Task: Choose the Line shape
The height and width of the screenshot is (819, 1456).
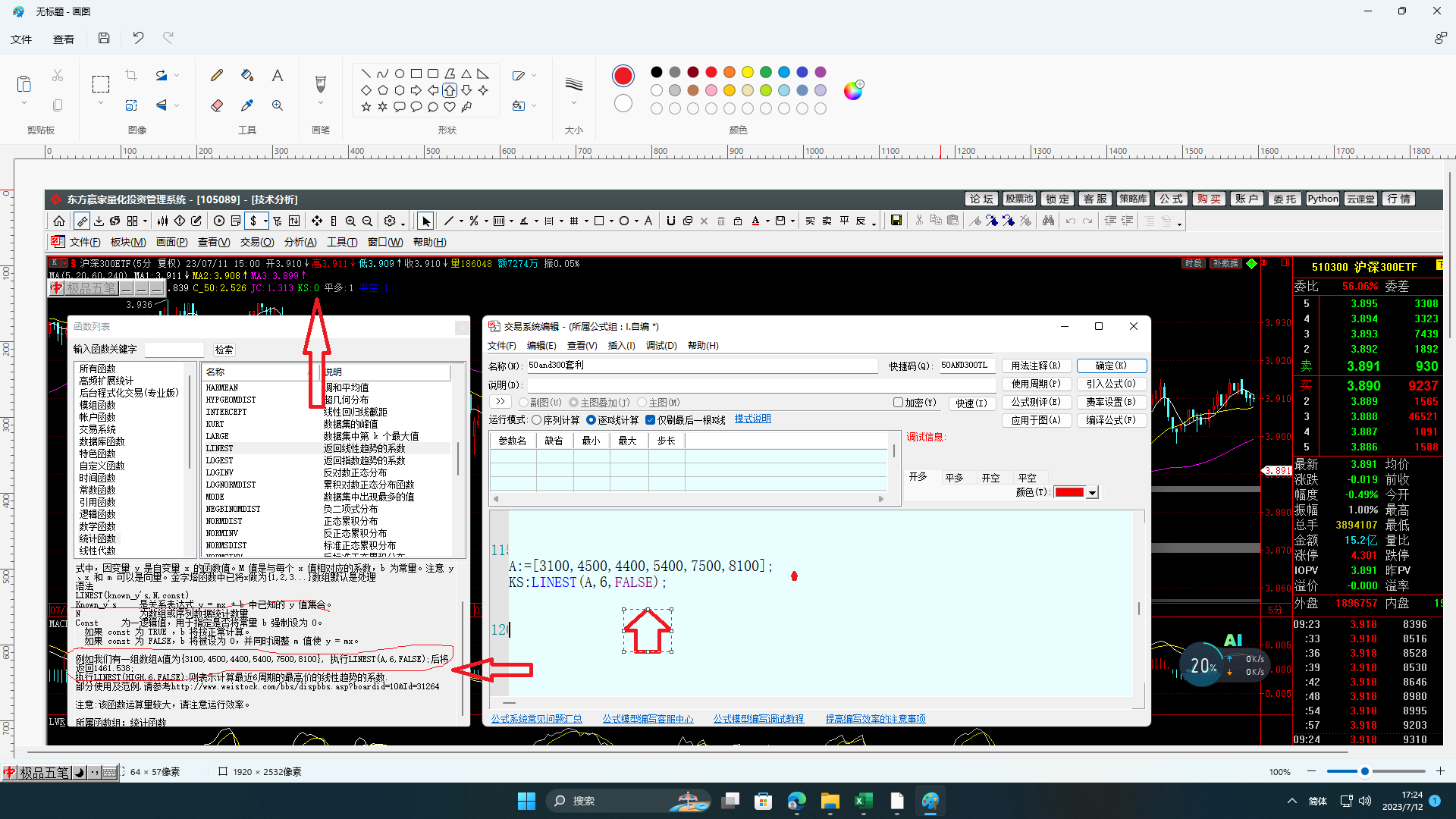Action: (366, 74)
